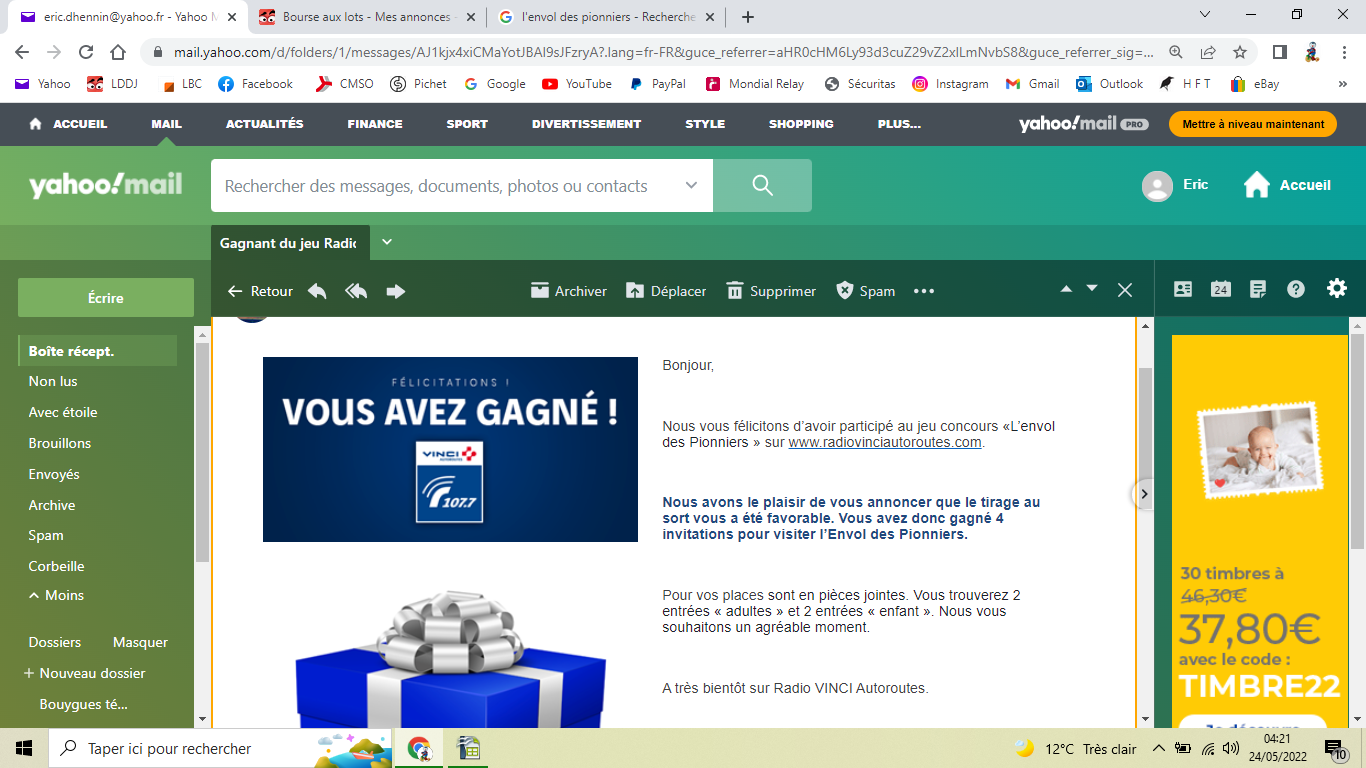Open Facebook bookmark

pos(255,84)
